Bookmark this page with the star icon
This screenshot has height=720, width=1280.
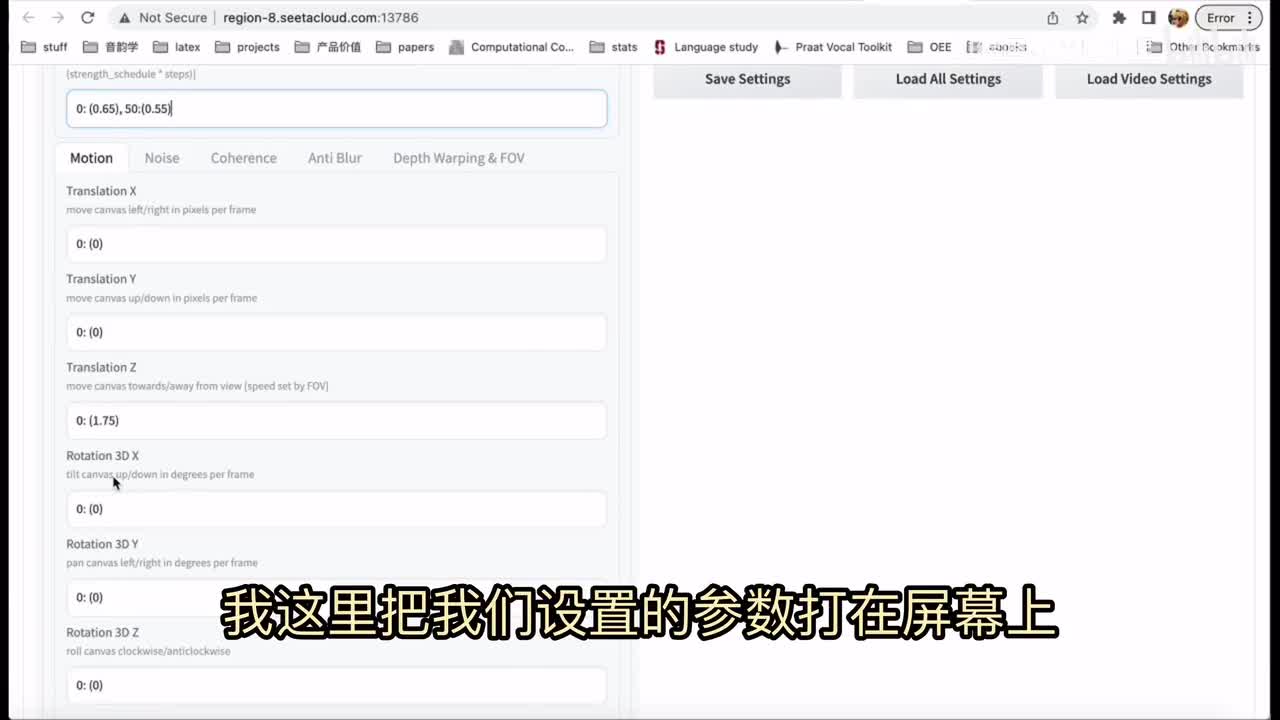tap(1082, 18)
